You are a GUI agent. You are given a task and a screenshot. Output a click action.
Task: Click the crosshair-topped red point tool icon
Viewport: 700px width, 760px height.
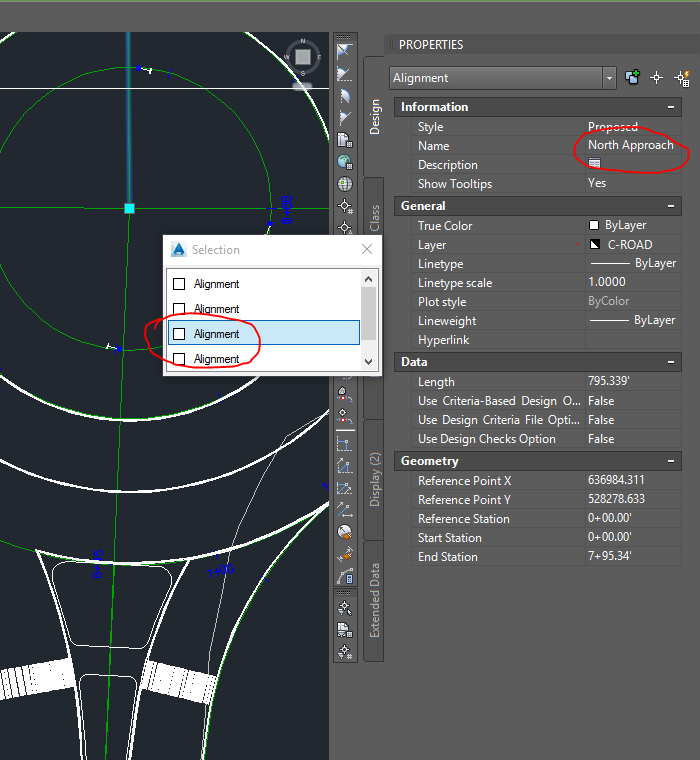coord(344,416)
